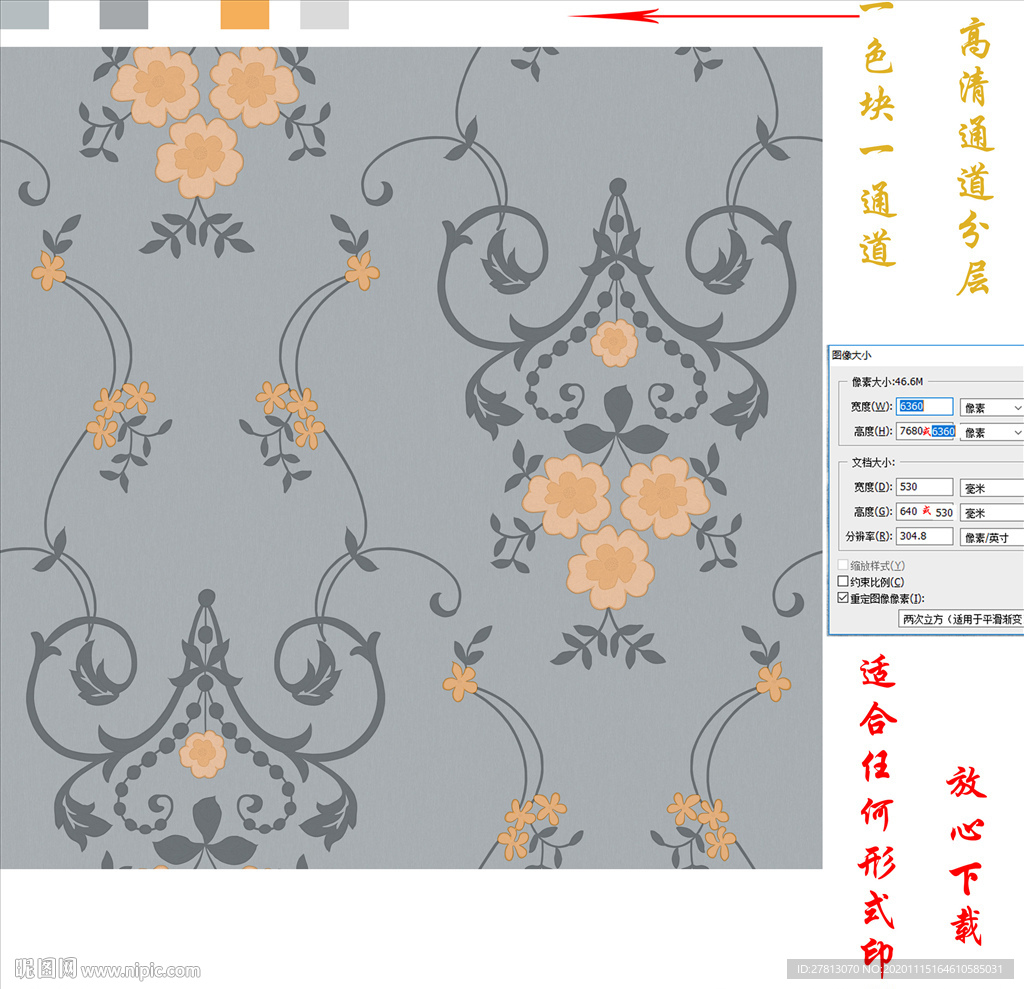This screenshot has height=989, width=1024.
Task: Open the document height unit dropdown 毫米
Action: [991, 513]
